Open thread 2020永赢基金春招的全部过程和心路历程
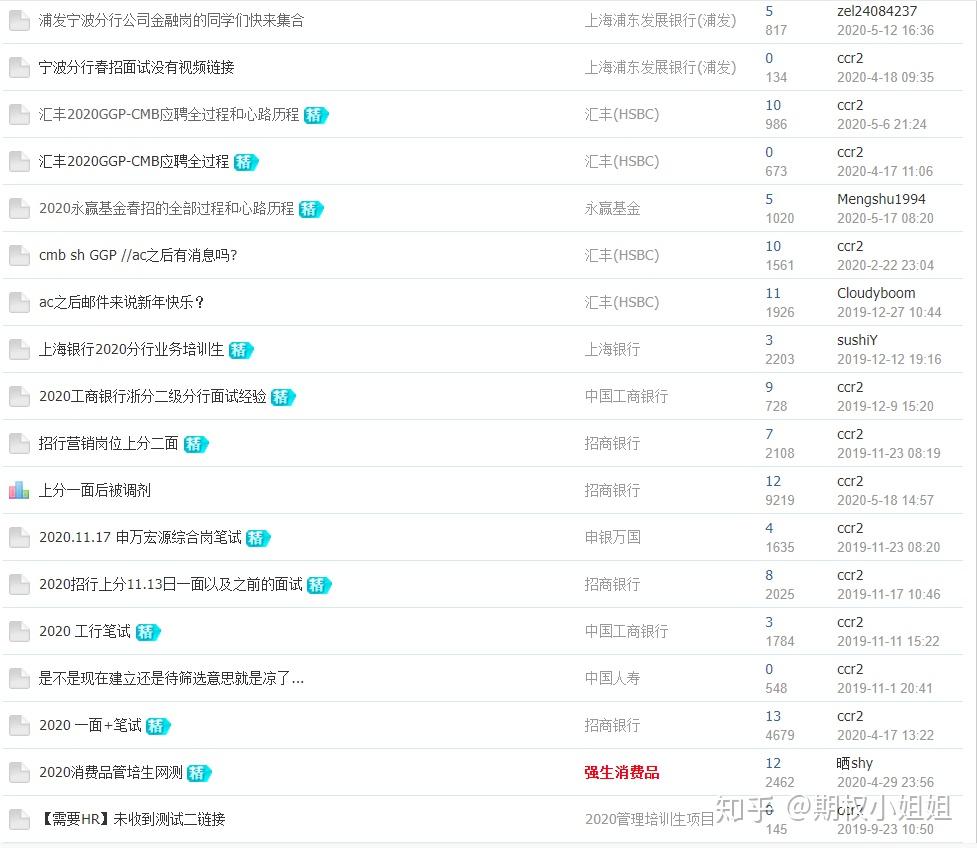 166,209
